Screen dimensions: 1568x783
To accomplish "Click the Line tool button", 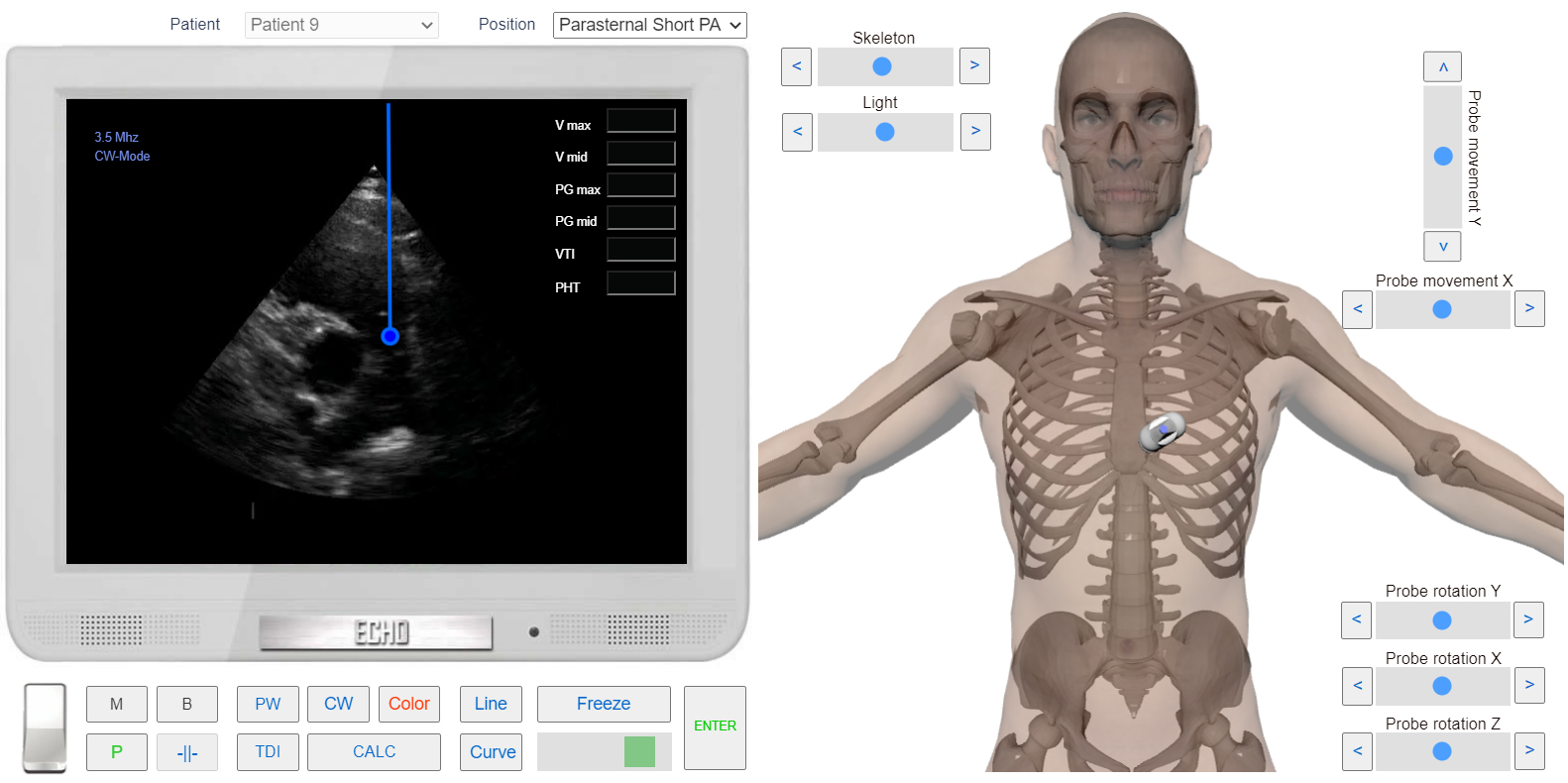I will pyautogui.click(x=491, y=704).
